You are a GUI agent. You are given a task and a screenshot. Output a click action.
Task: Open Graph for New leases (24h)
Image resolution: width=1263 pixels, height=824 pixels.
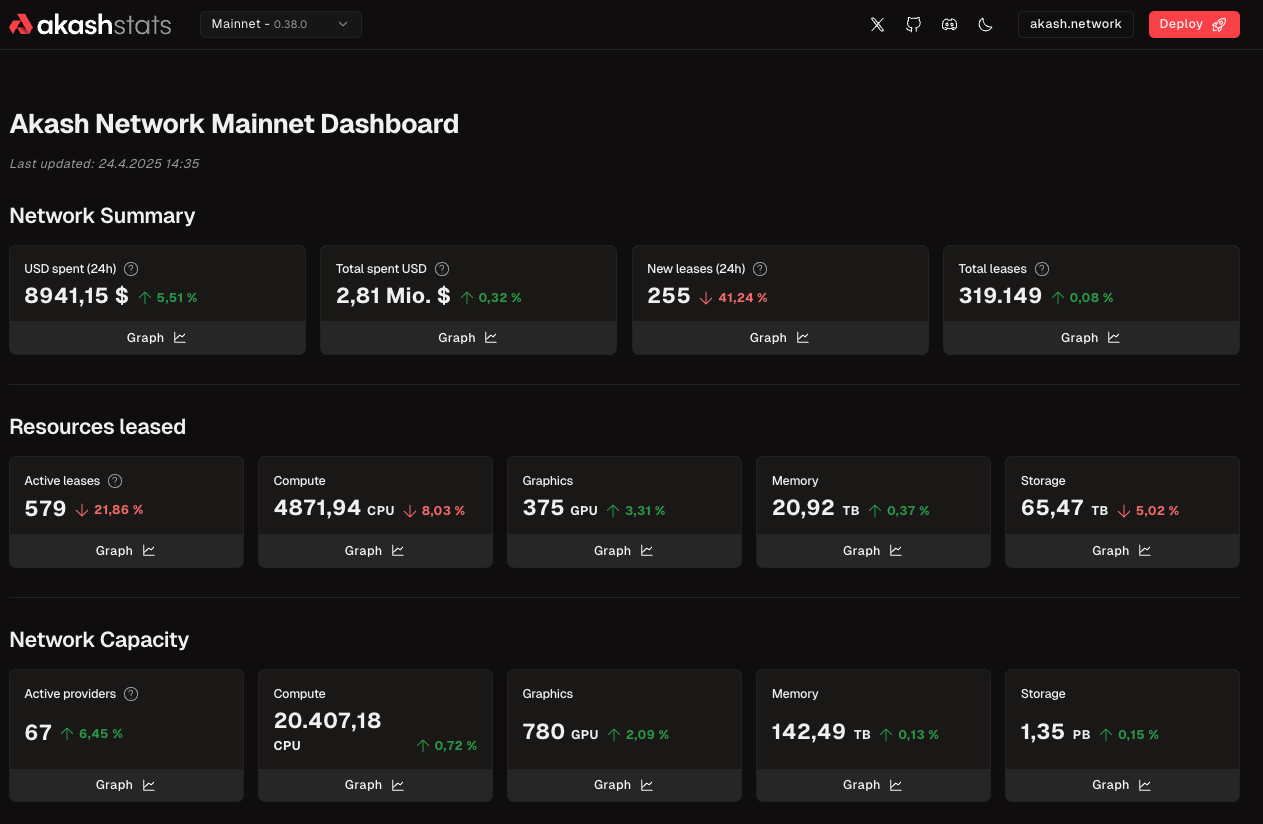pyautogui.click(x=779, y=338)
